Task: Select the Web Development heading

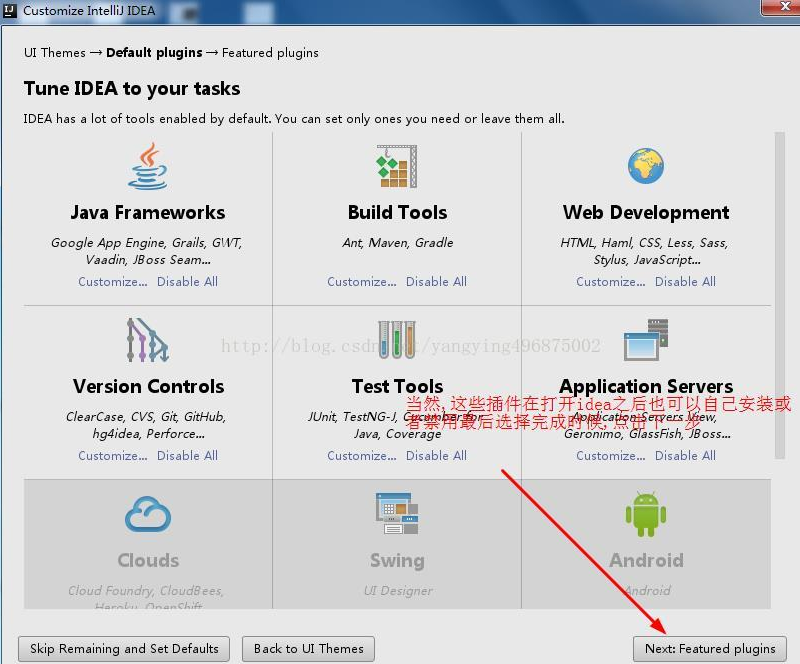Action: tap(646, 212)
